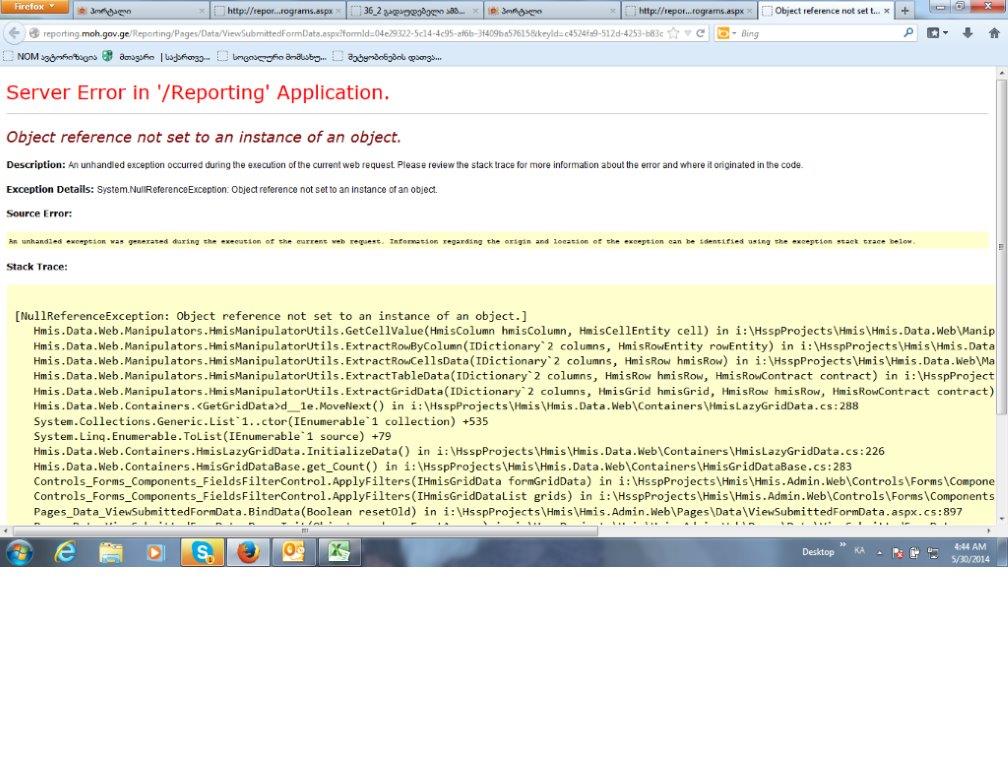
Task: Open Excel from the taskbar
Action: [339, 552]
